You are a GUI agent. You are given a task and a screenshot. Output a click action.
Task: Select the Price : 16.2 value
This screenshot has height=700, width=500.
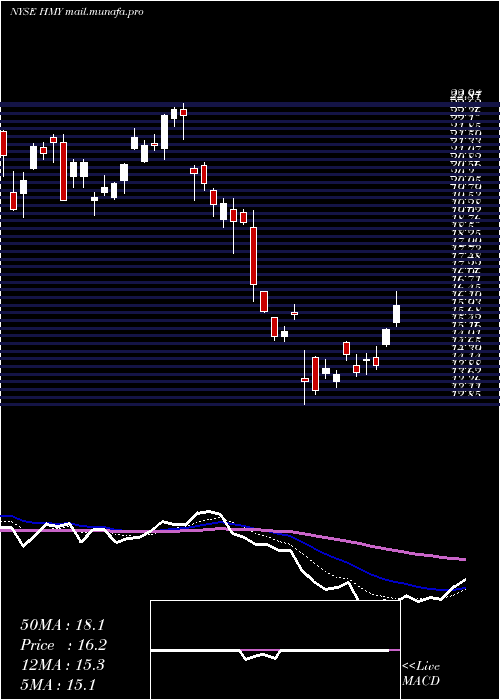click(63, 645)
